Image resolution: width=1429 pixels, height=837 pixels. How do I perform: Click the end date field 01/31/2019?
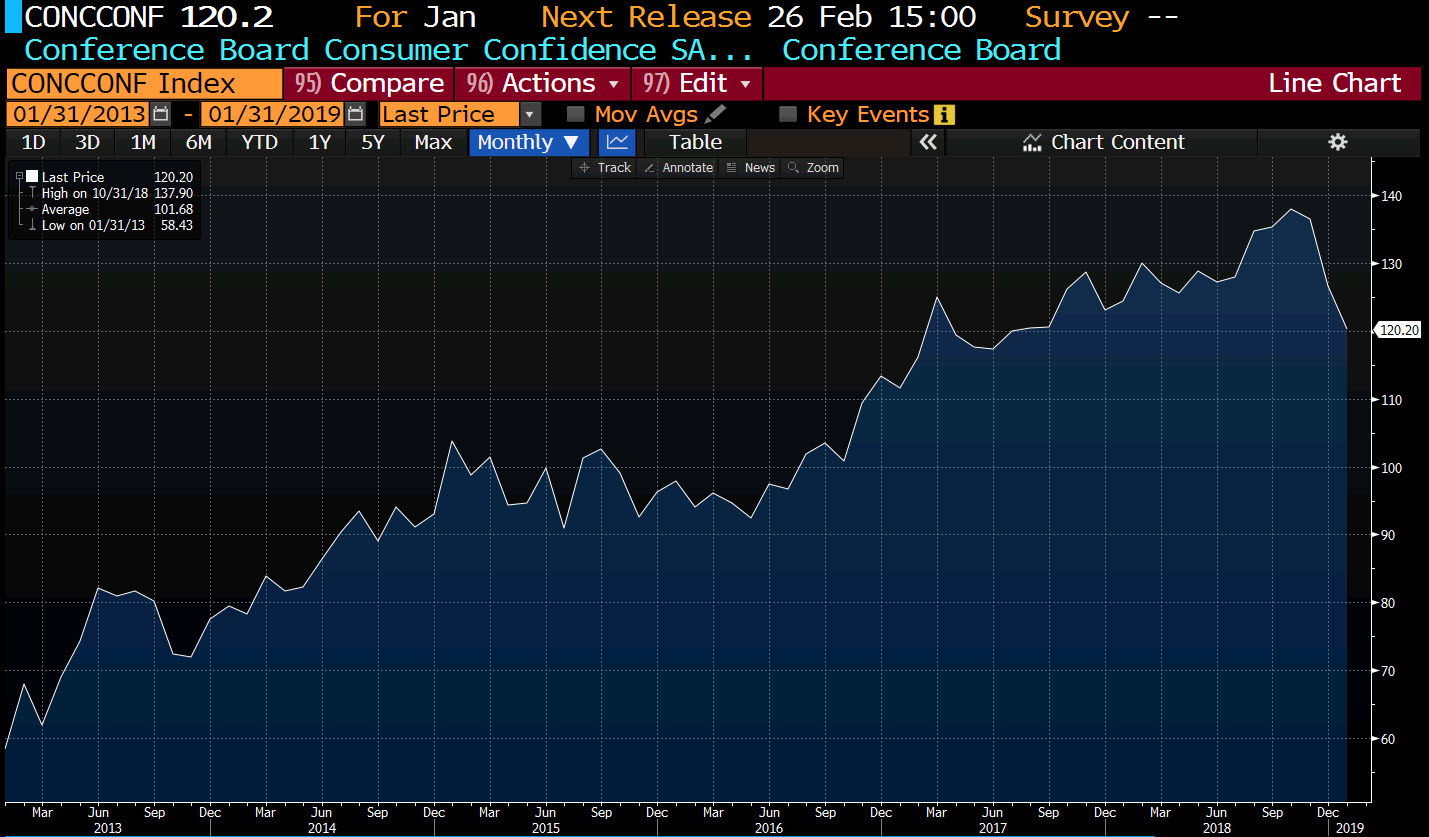pos(272,115)
